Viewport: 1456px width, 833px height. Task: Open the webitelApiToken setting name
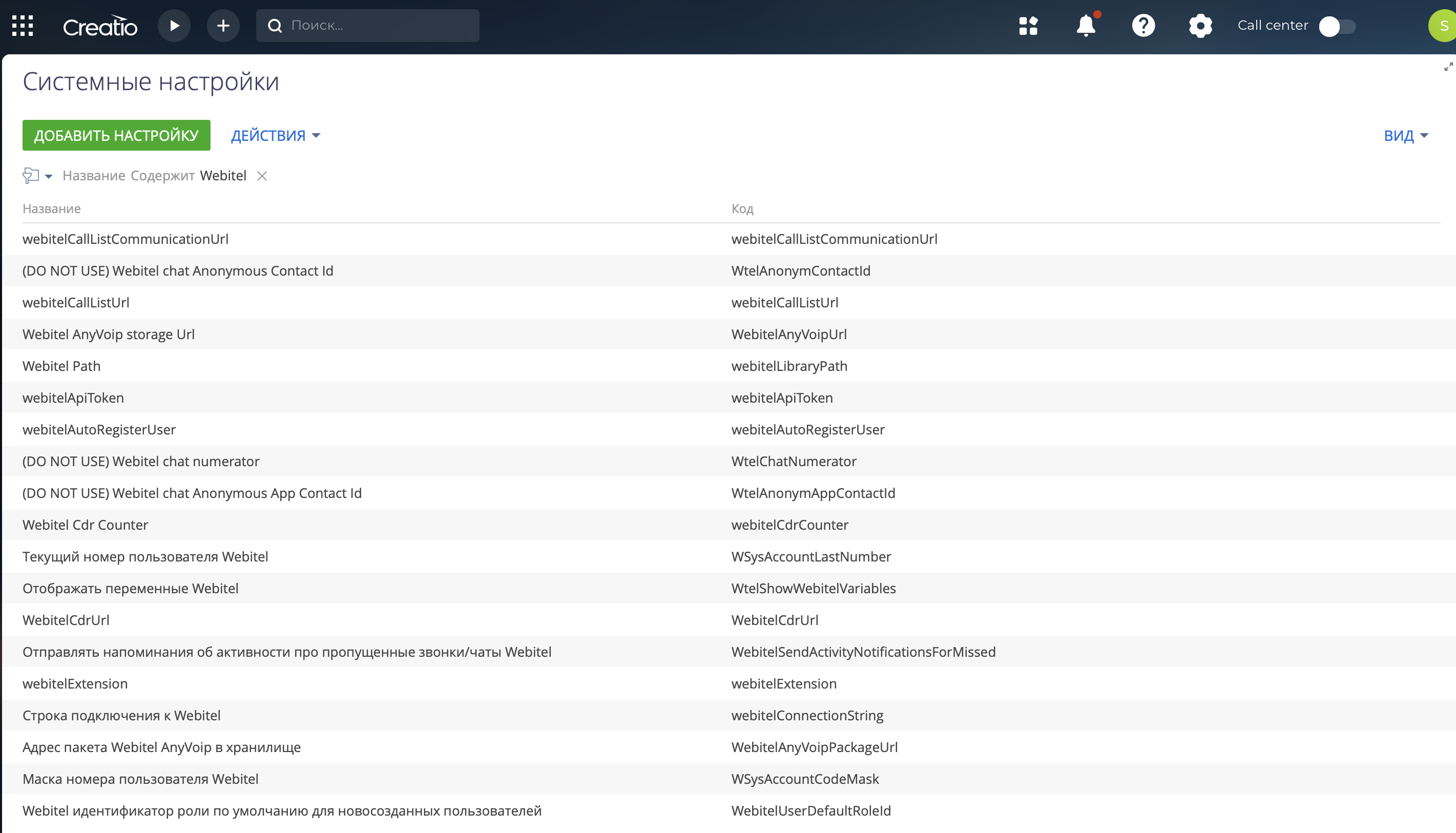click(x=73, y=398)
